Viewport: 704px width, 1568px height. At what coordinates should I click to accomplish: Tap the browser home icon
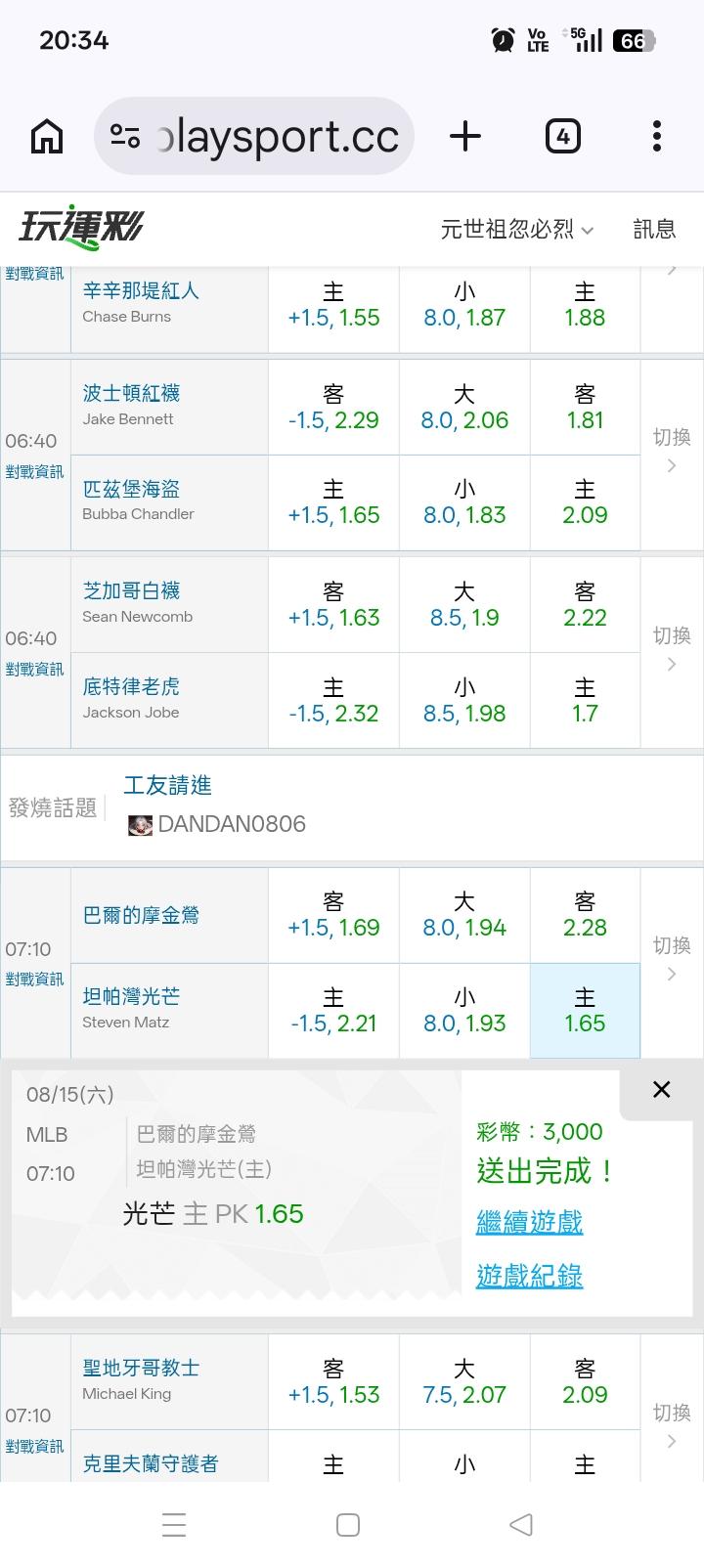47,136
